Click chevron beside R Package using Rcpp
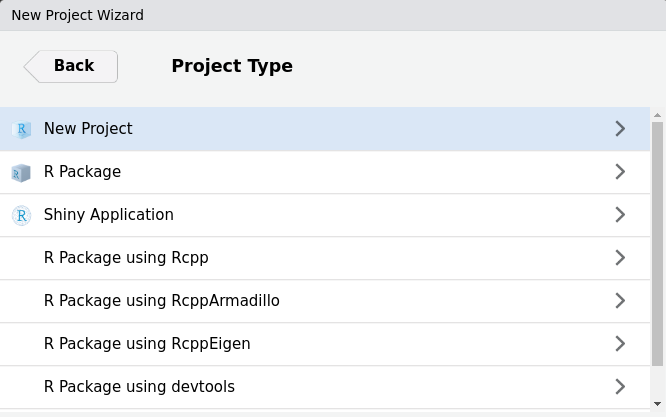This screenshot has height=417, width=666. [x=620, y=258]
